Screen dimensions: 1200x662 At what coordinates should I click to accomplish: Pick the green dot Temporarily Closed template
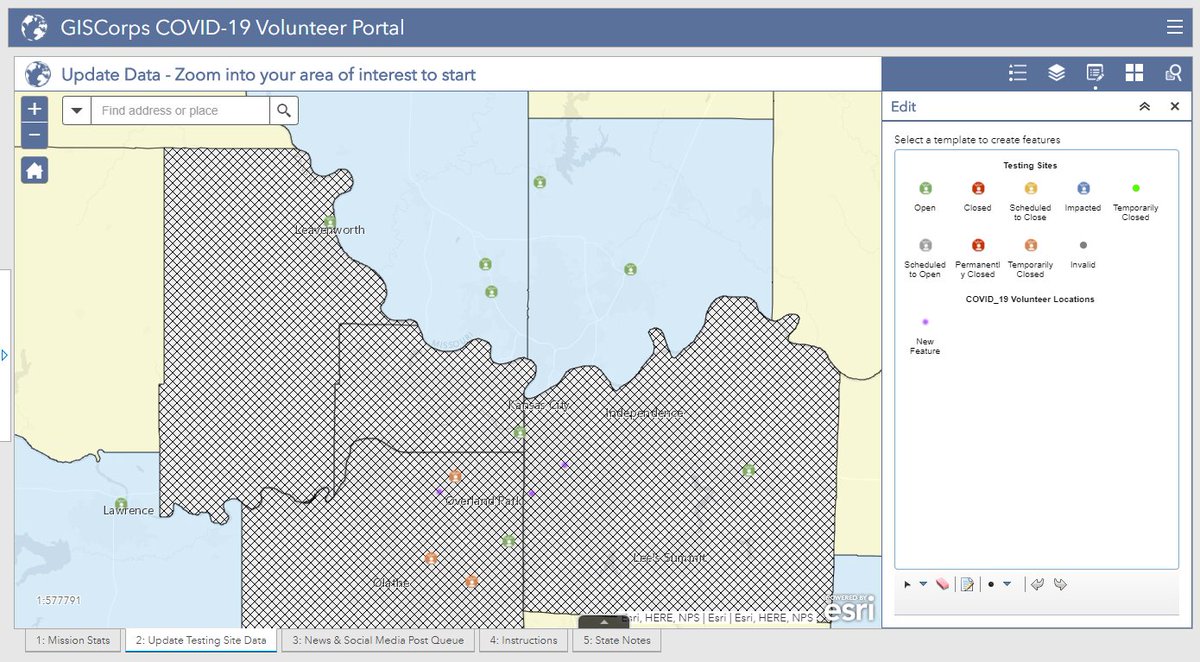tap(1136, 200)
